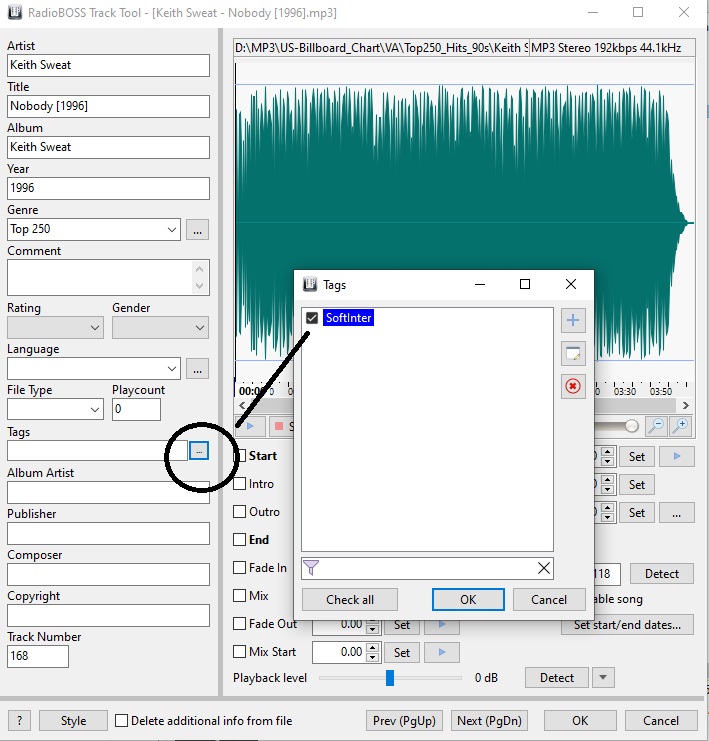Toggle Delete additional info from file
Image resolution: width=709 pixels, height=741 pixels.
coord(121,721)
